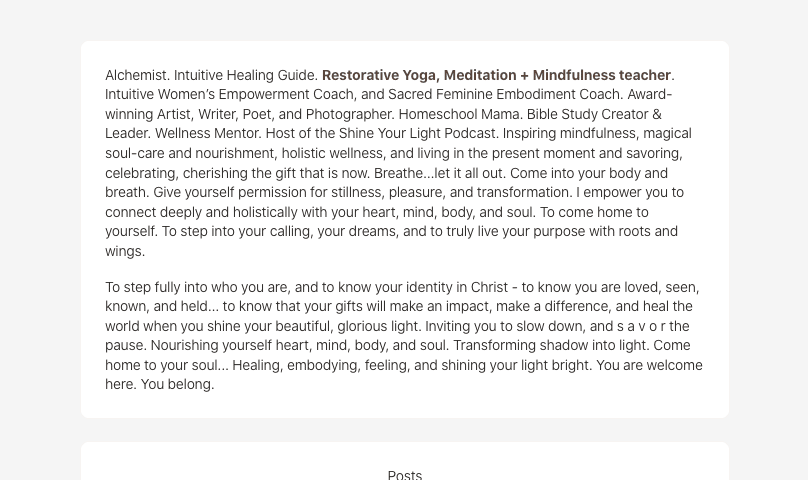Click the Wellness Mentor phrase

click(208, 134)
